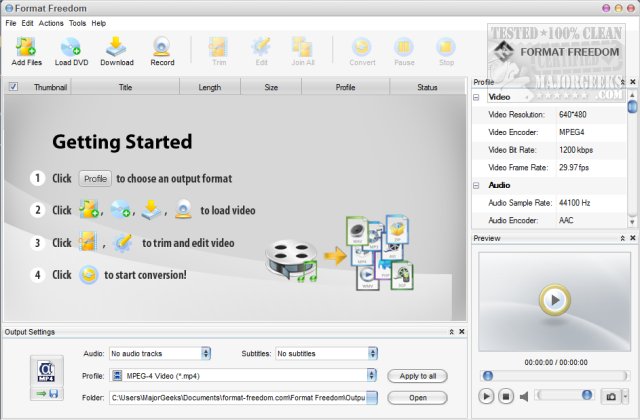This screenshot has width=640, height=420.
Task: Collapse the Output Settings panel
Action: [451, 332]
